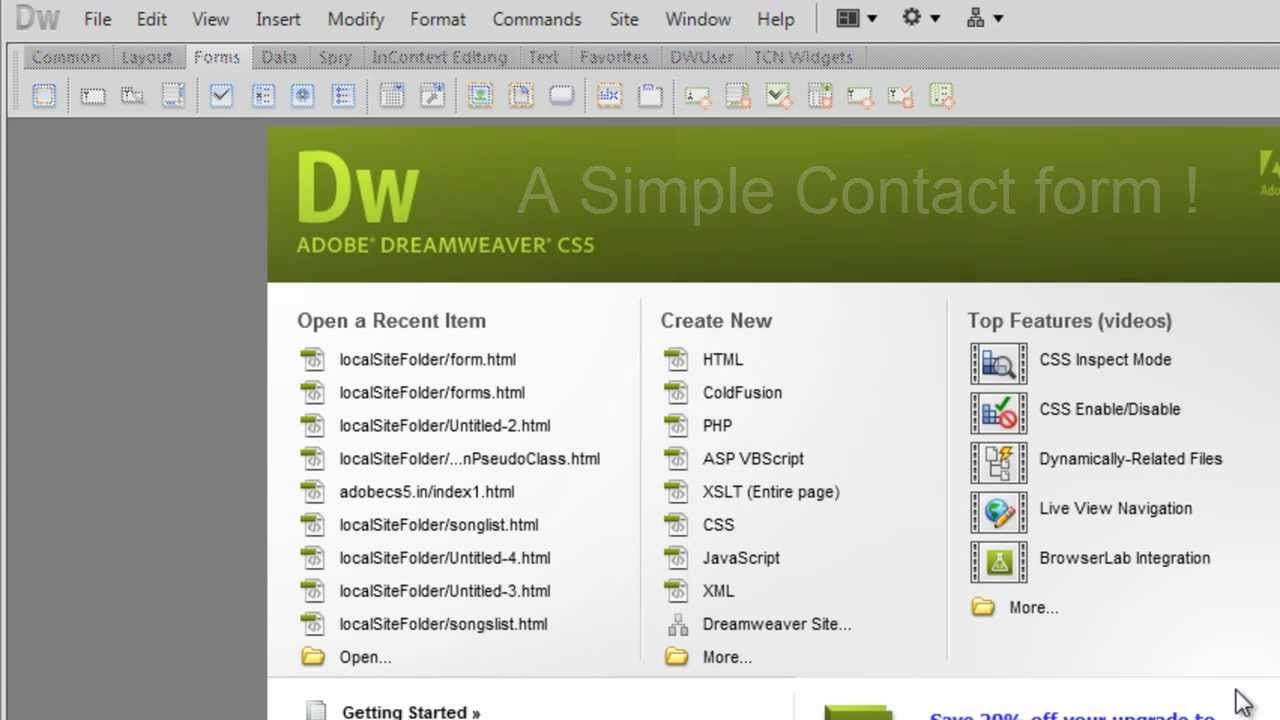Create a new CSS document
1280x720 pixels.
click(x=718, y=524)
